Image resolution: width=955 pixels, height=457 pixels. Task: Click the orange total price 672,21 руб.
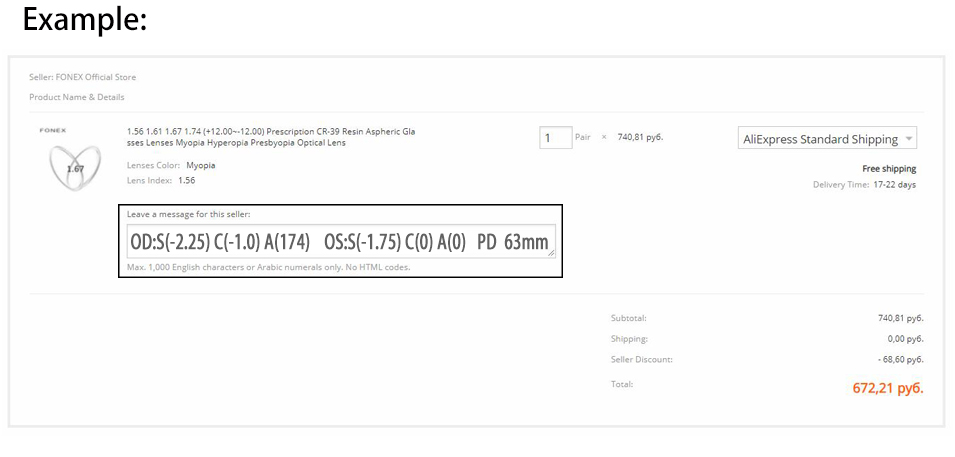(x=887, y=388)
